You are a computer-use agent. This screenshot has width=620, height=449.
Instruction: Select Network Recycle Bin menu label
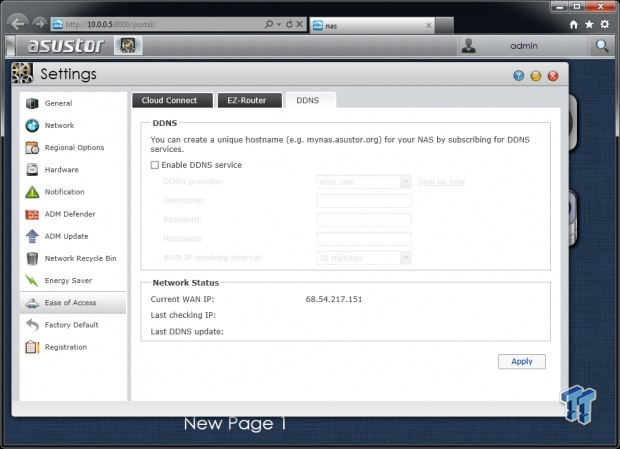coord(80,258)
